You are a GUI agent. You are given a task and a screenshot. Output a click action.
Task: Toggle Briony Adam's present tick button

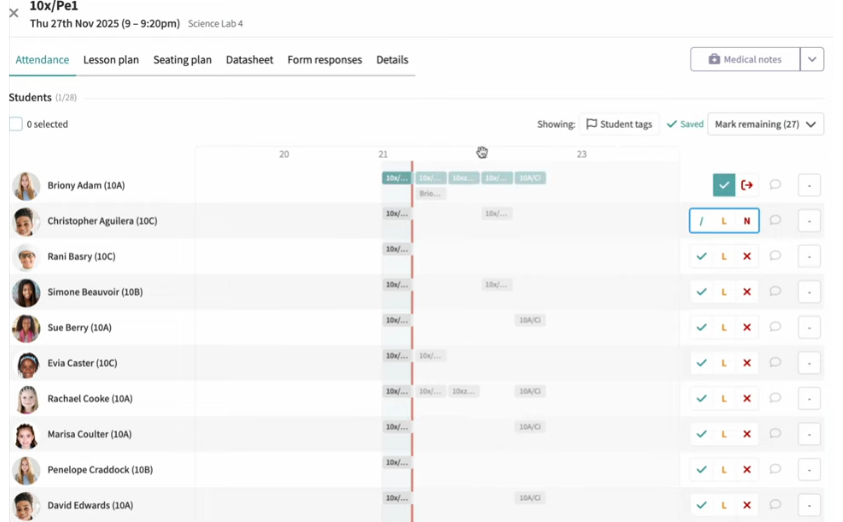(x=724, y=185)
